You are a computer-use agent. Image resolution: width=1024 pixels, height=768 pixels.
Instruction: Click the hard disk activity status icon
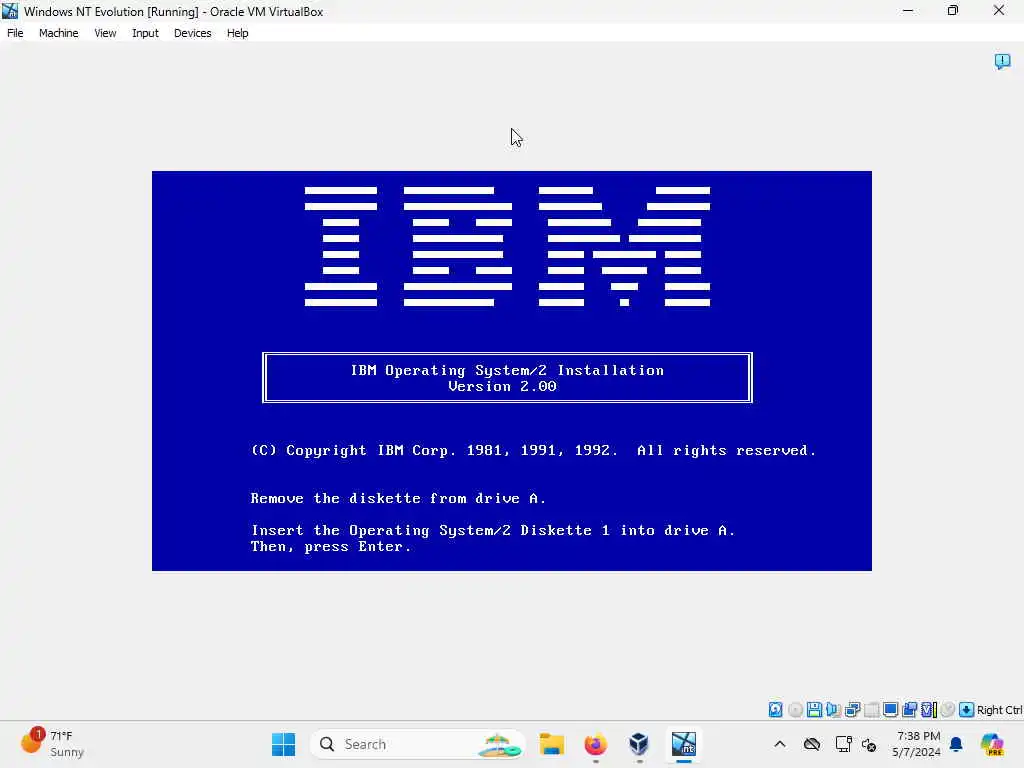coord(775,709)
